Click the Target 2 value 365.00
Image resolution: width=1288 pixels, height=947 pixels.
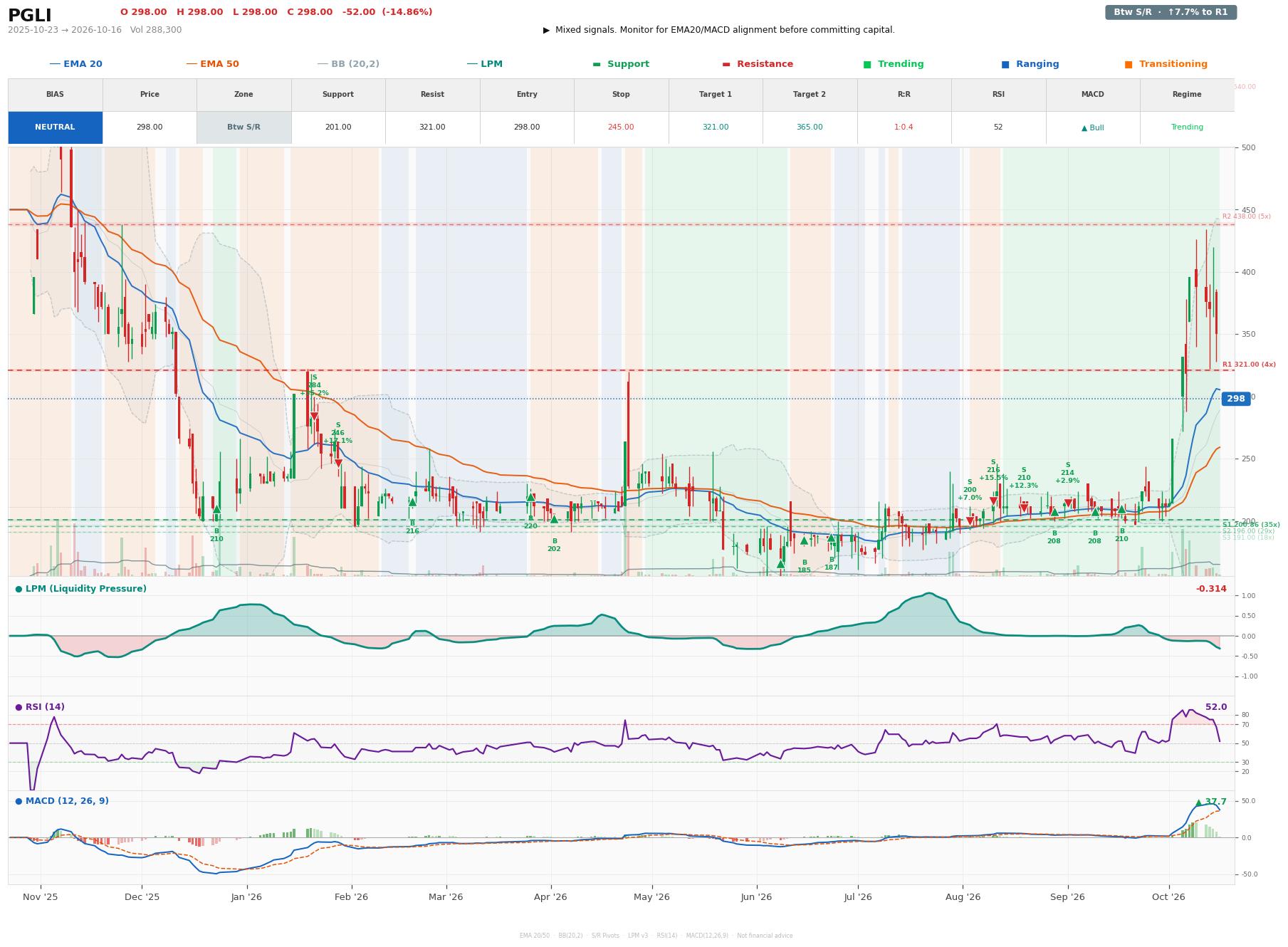[810, 127]
